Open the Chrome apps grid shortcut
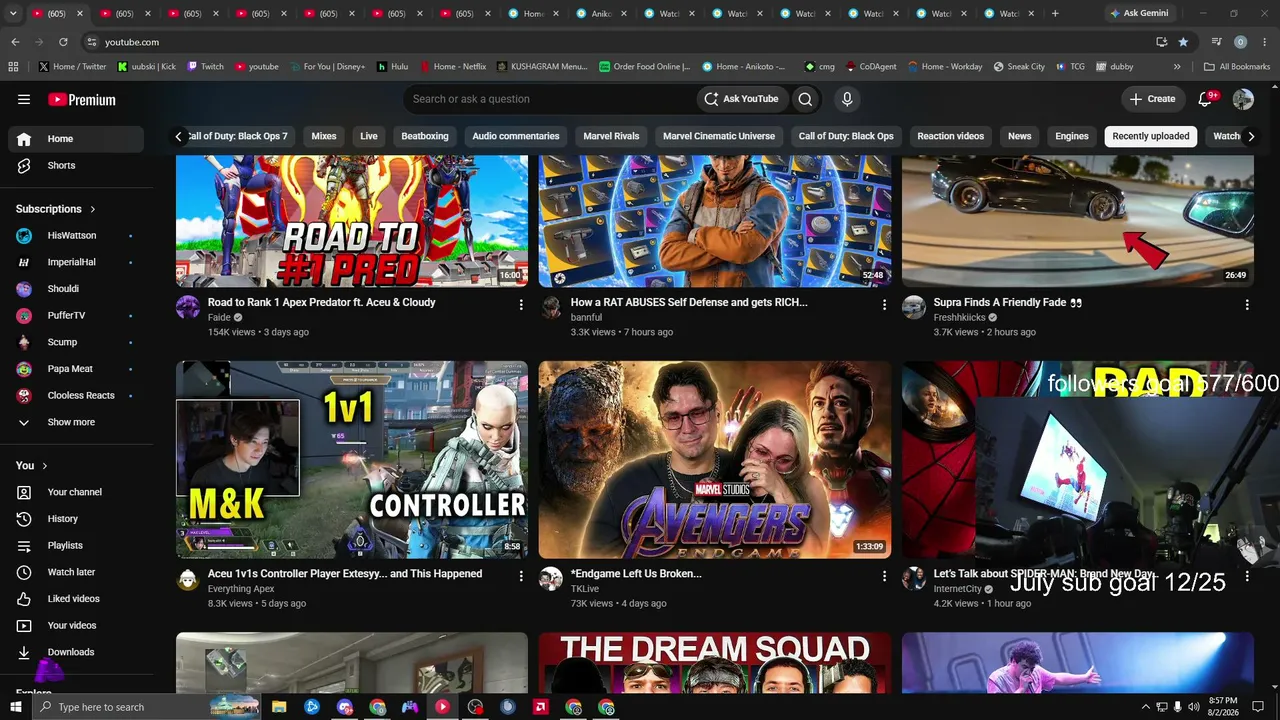1280x720 pixels. coord(13,67)
